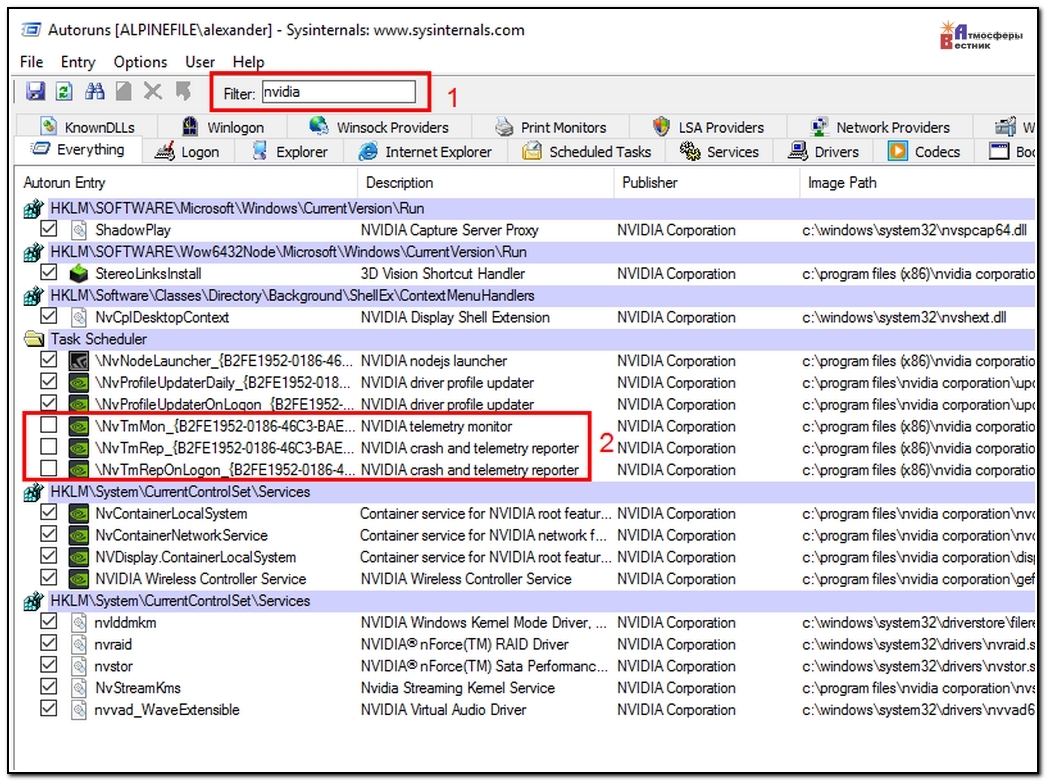
Task: Click the grayed Properties toolbar icon
Action: [x=123, y=91]
